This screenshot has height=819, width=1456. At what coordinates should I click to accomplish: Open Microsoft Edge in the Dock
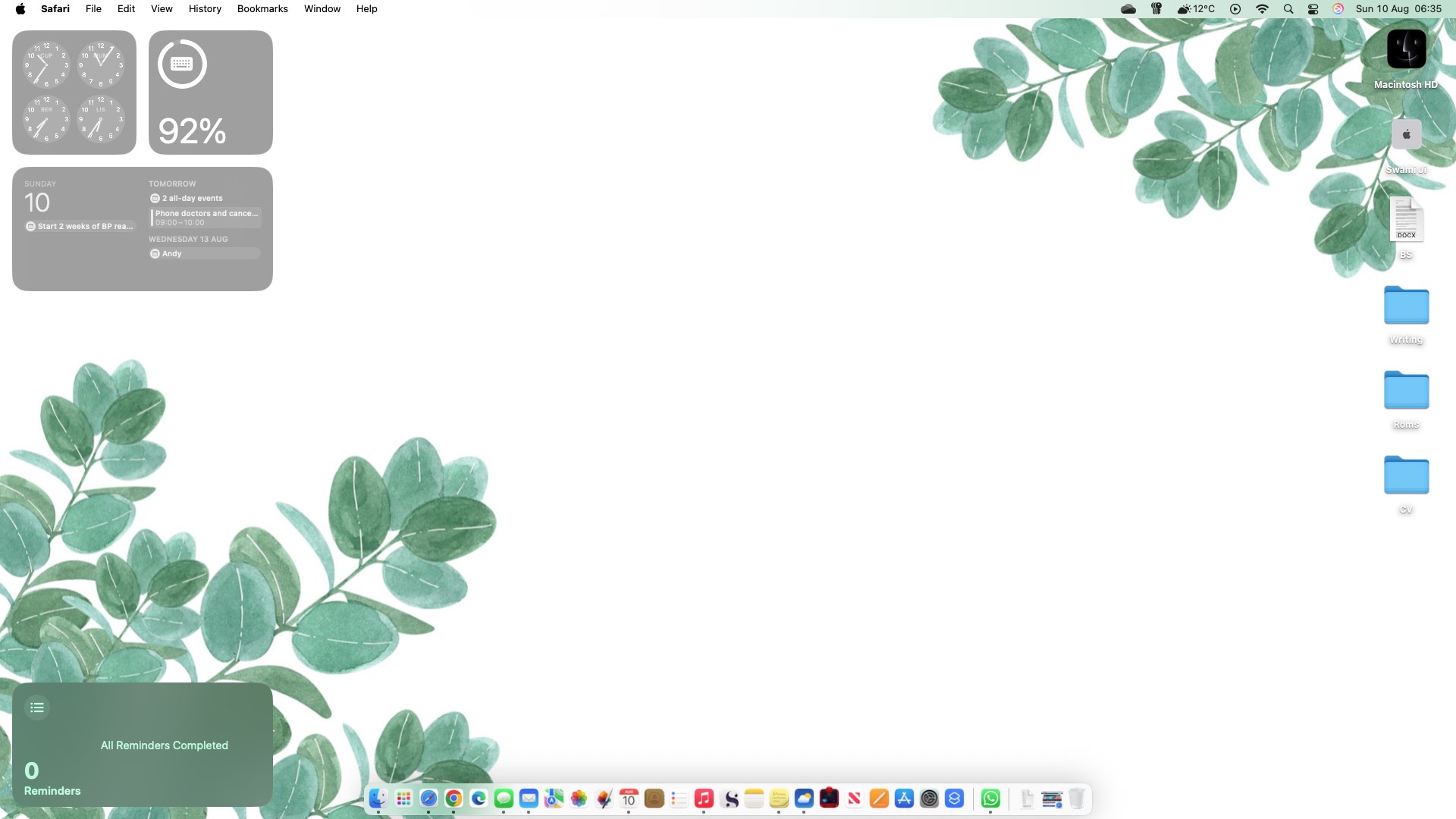pos(479,799)
